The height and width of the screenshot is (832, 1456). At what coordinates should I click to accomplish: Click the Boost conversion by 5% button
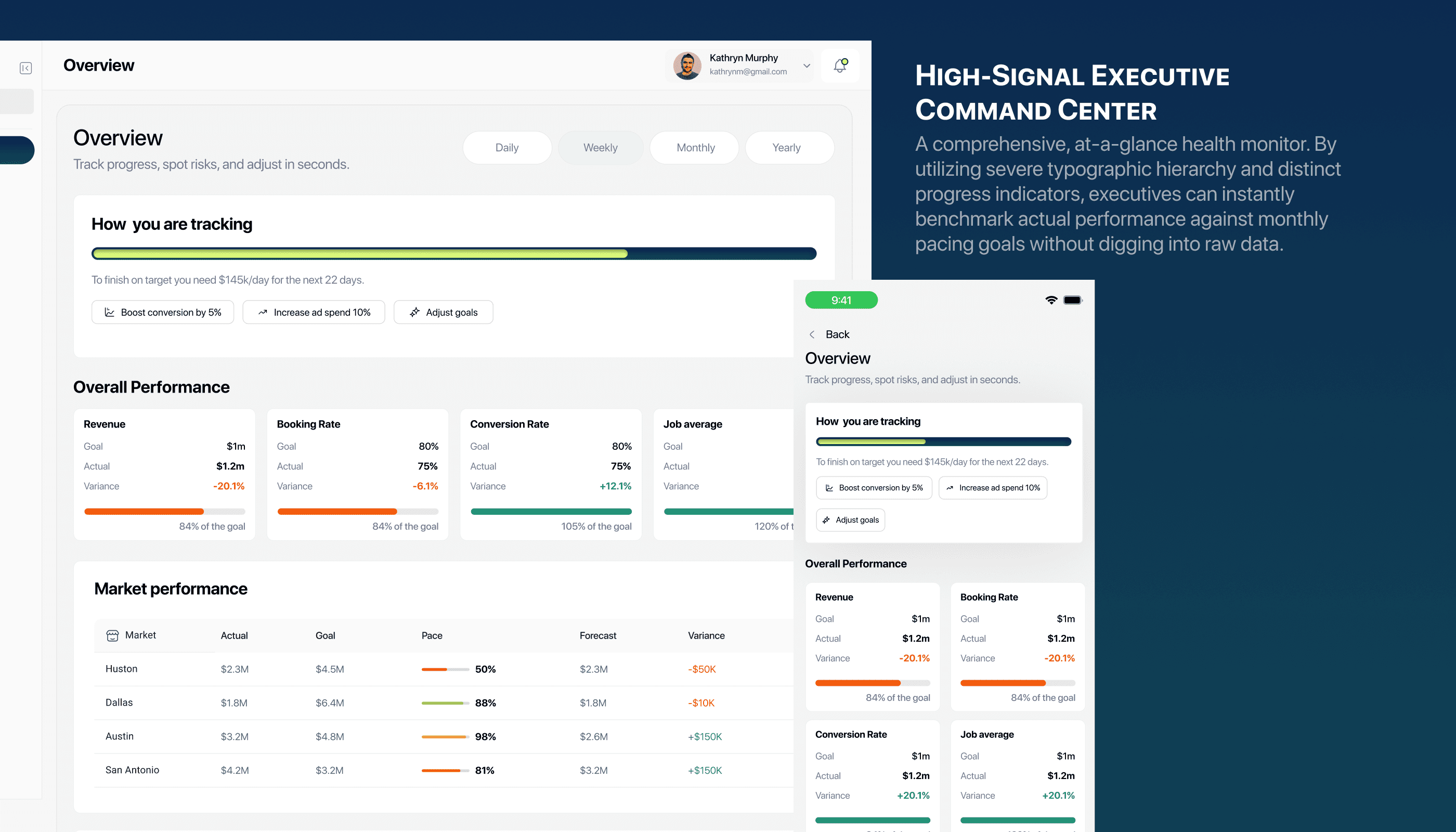(x=163, y=312)
